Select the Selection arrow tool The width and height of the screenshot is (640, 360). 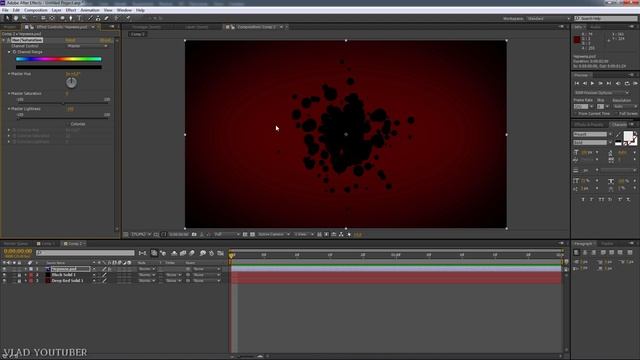click(x=7, y=18)
